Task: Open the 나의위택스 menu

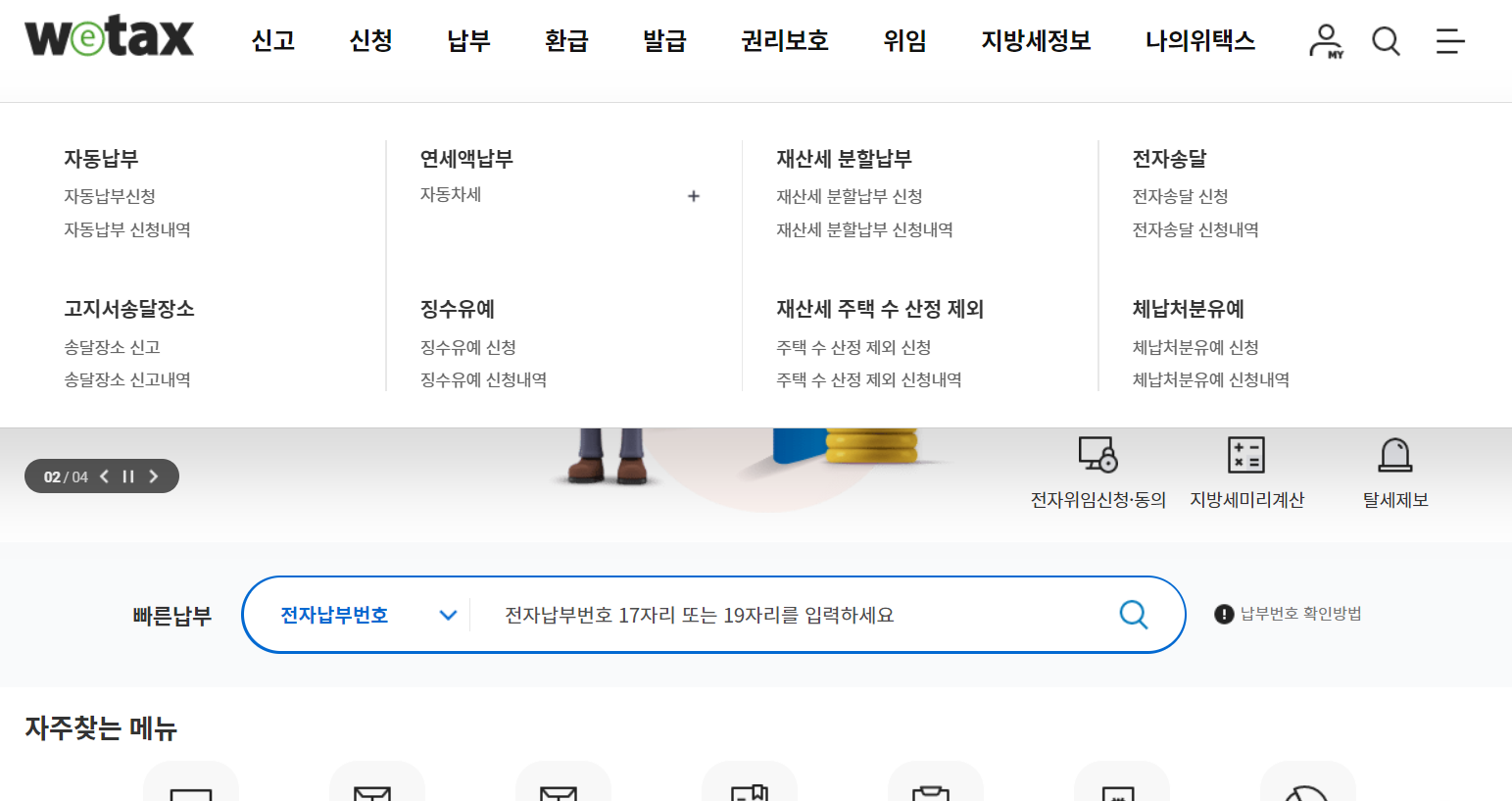Action: (x=1200, y=40)
